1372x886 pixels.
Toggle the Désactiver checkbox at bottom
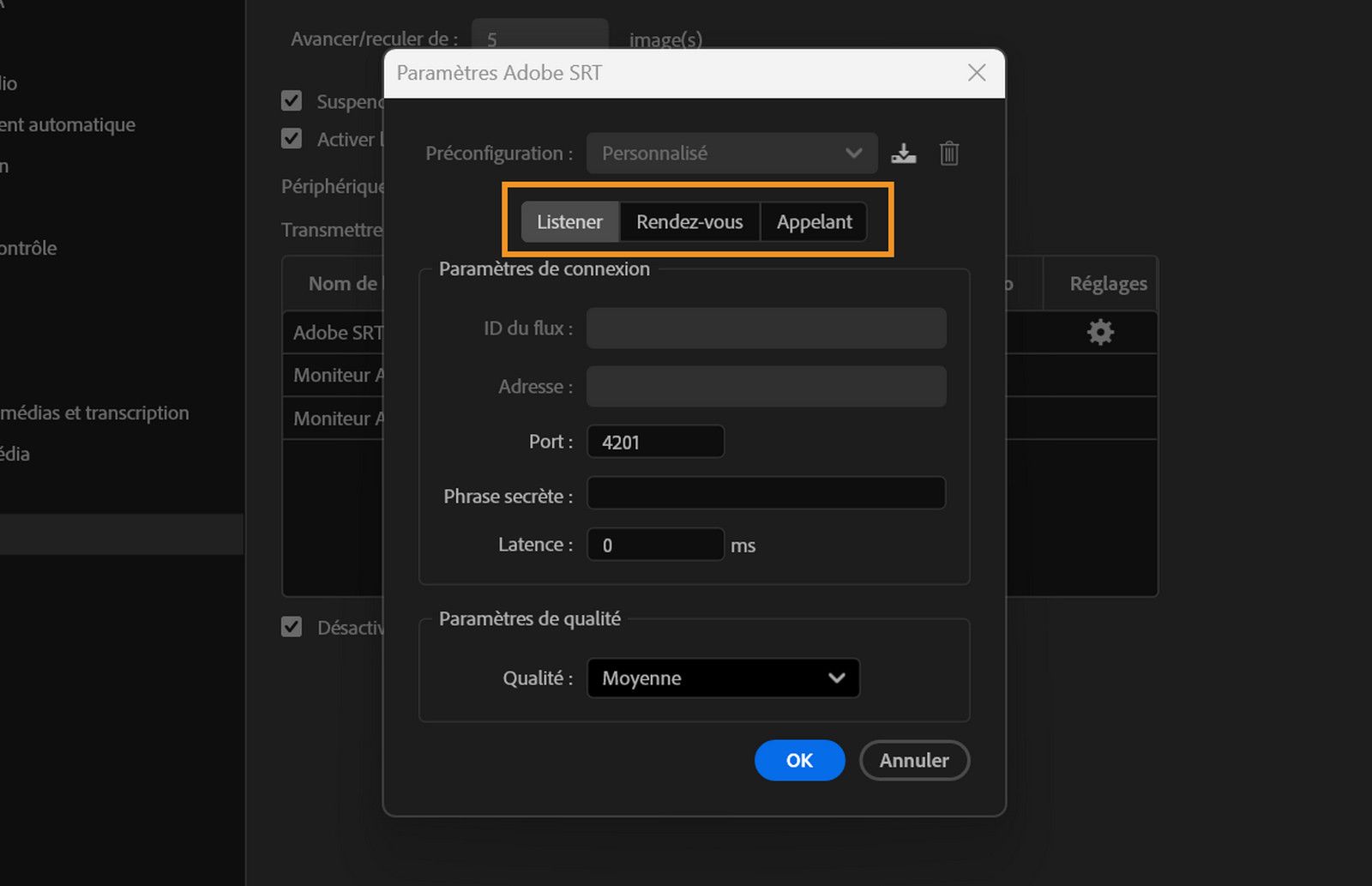point(292,627)
